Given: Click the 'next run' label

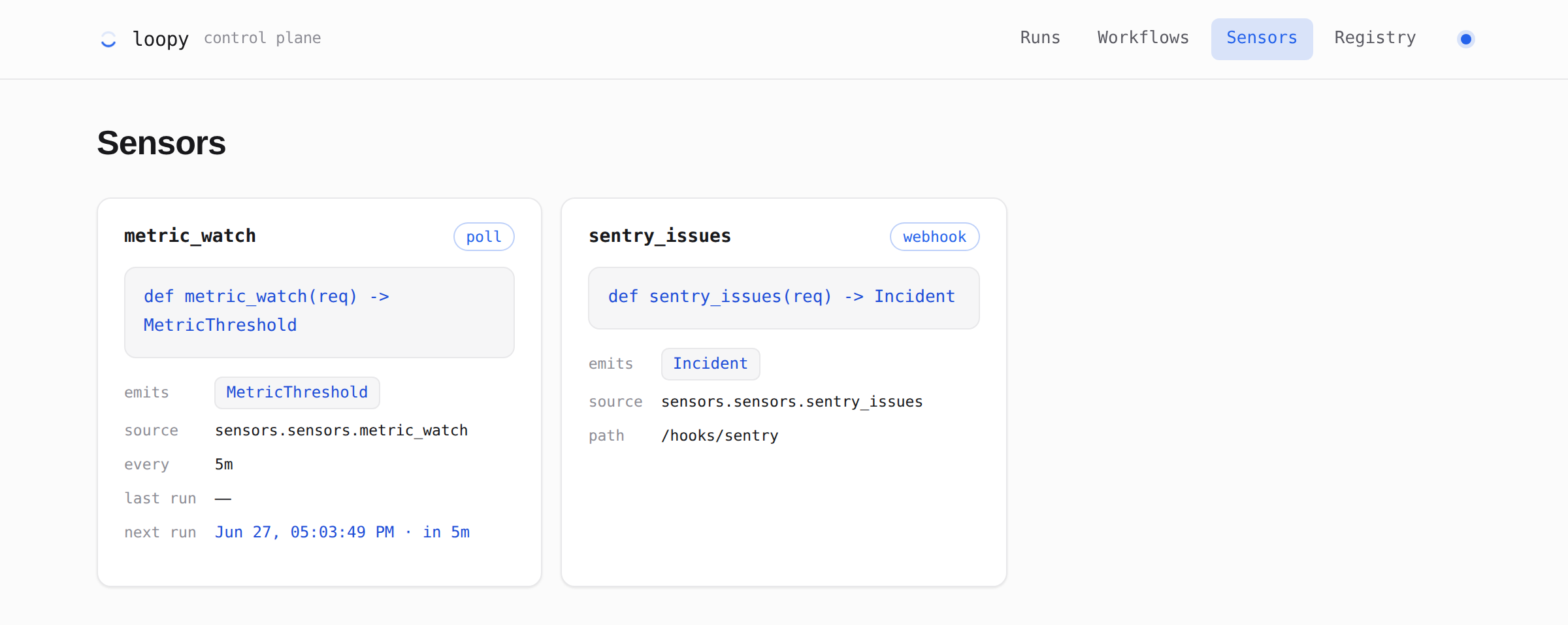Looking at the screenshot, I should (160, 532).
